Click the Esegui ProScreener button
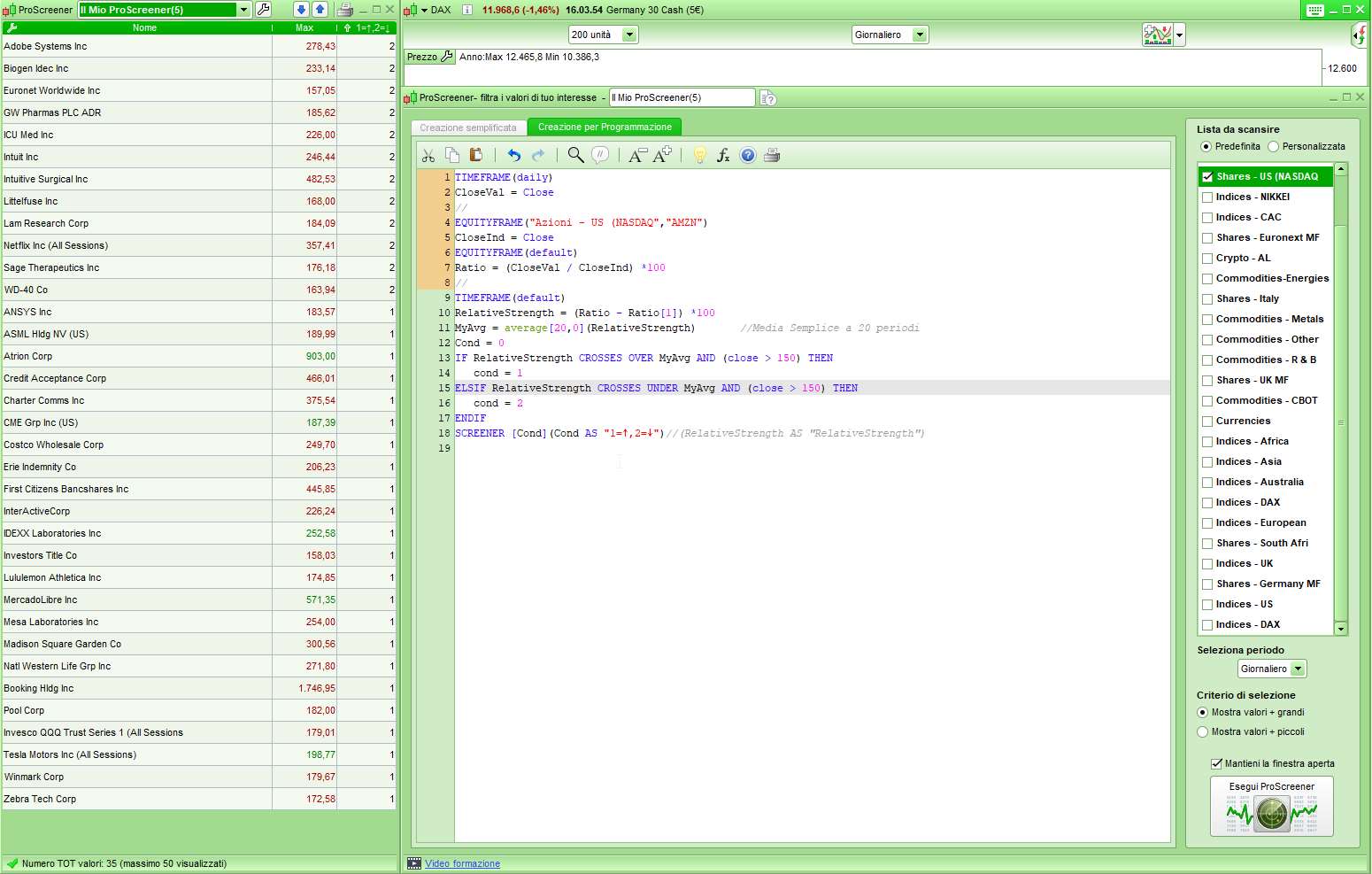 coord(1271,807)
